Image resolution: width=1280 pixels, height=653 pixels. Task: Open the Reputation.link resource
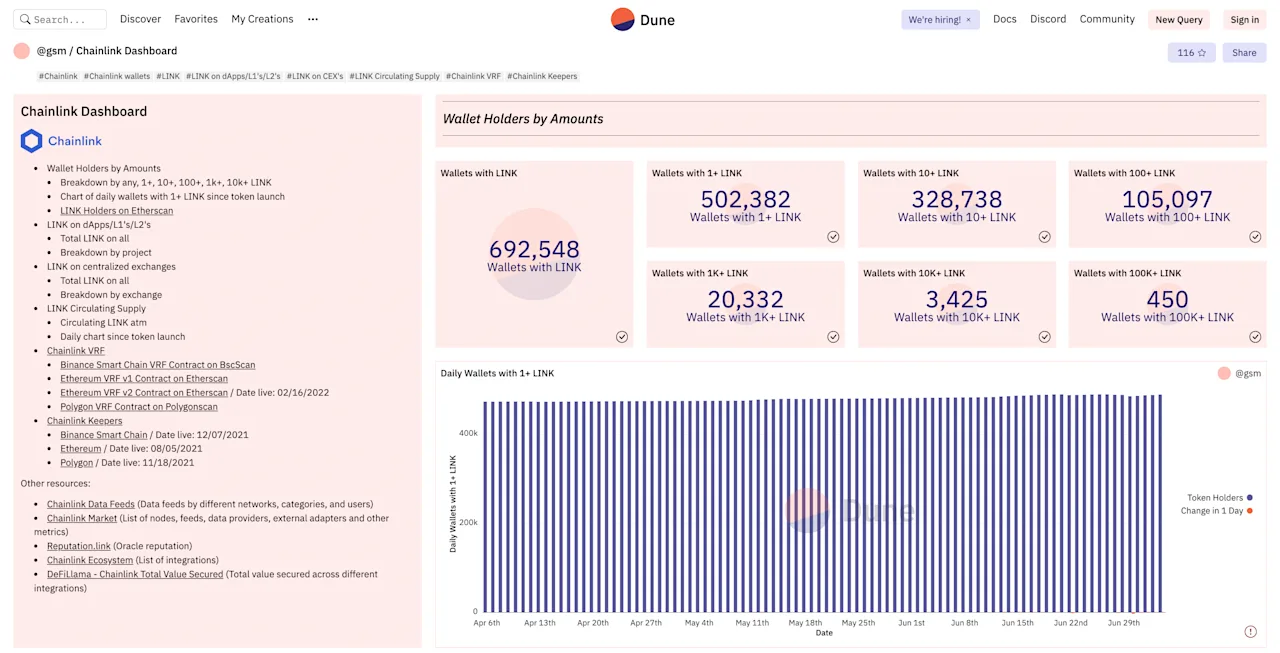pos(79,547)
